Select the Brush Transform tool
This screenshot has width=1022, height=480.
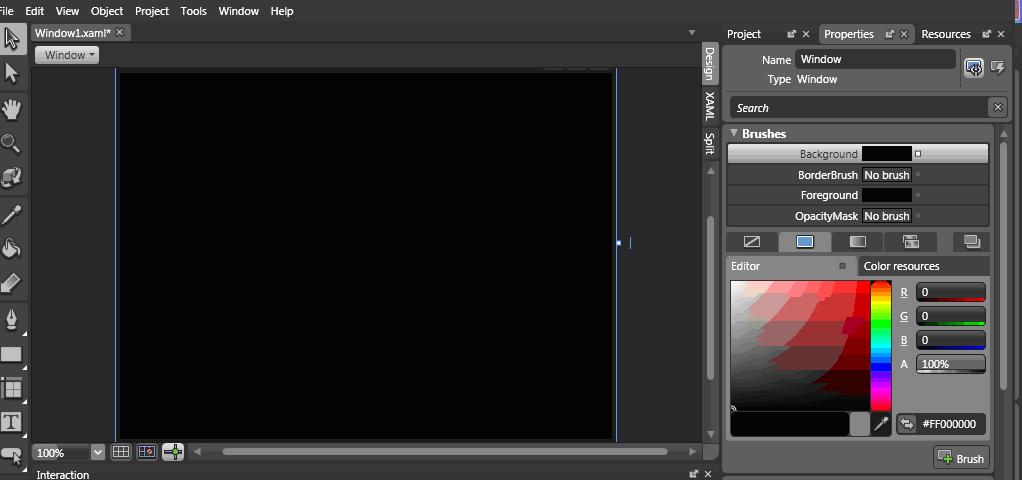12,283
